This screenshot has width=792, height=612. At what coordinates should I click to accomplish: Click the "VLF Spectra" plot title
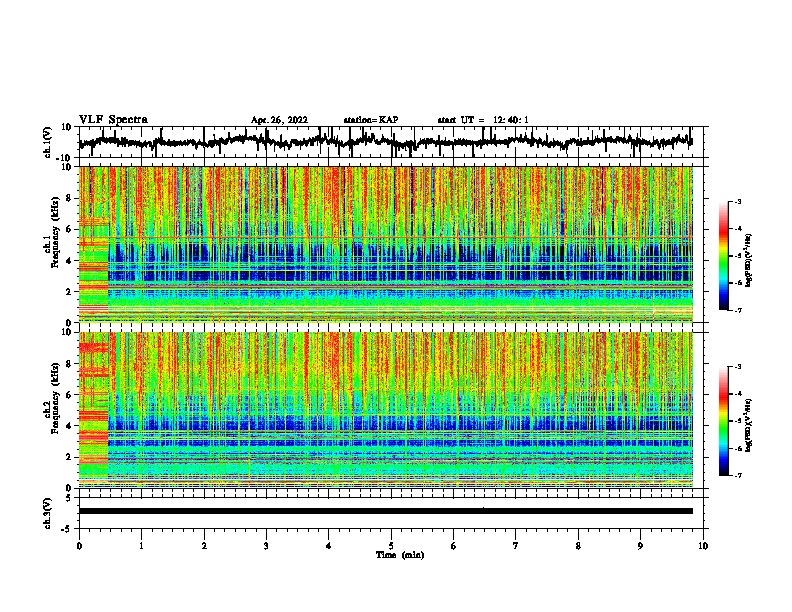point(113,120)
